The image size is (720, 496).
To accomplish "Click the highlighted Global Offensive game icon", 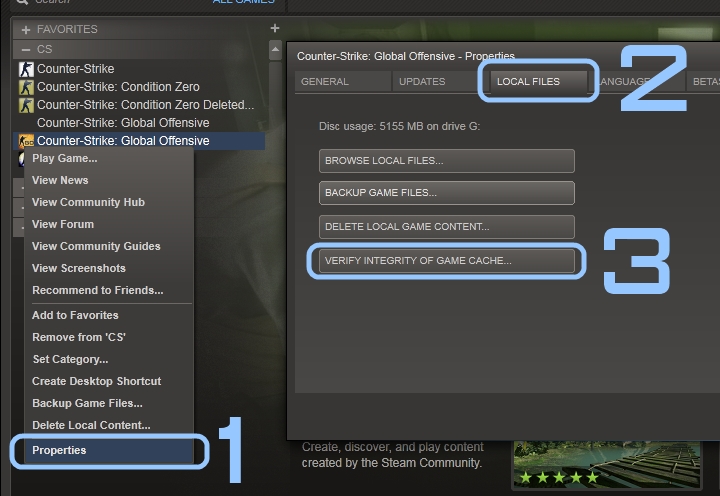I will tap(26, 141).
